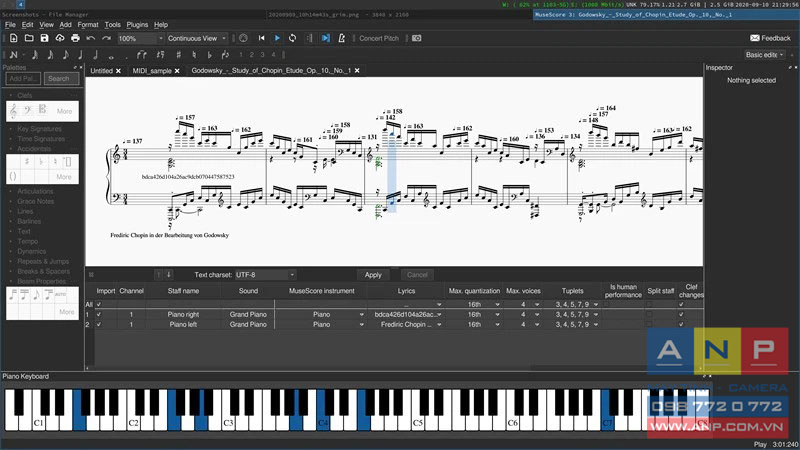Flip note direction icon

coord(225,55)
